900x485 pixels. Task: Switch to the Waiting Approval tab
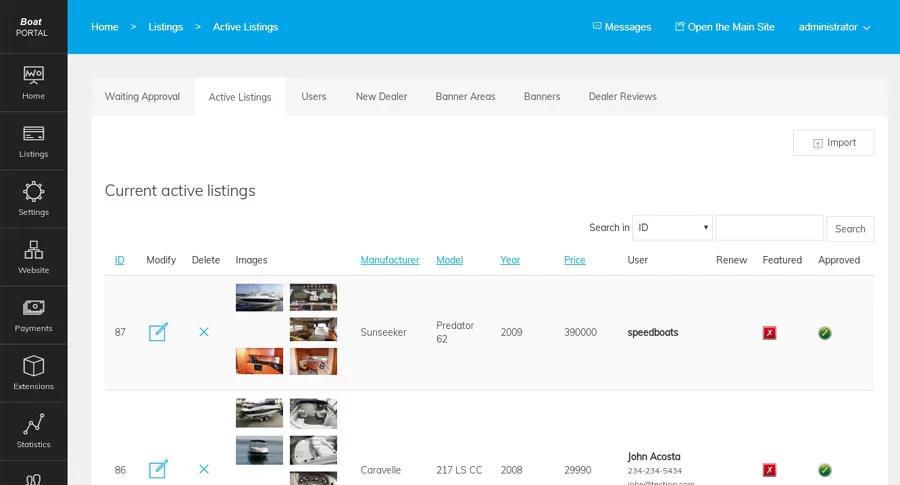[142, 97]
